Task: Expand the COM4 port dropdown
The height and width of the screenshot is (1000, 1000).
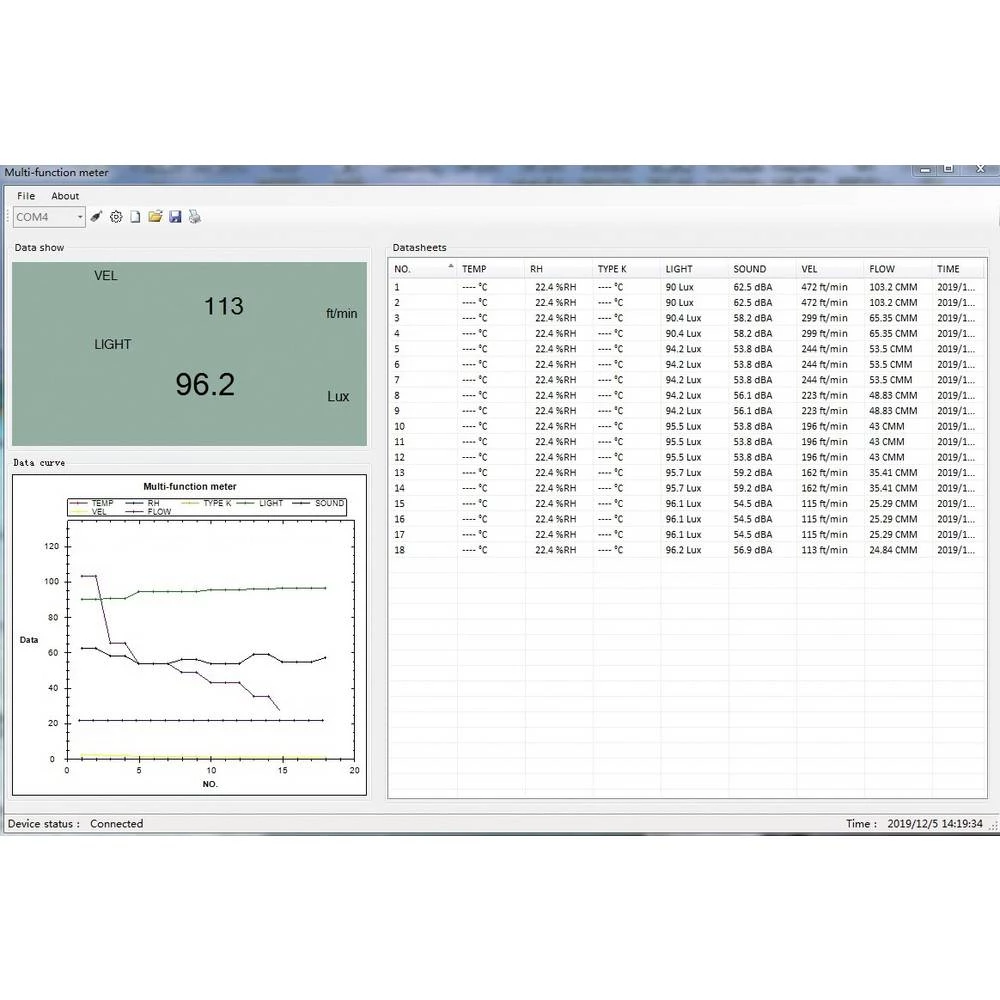Action: tap(80, 217)
